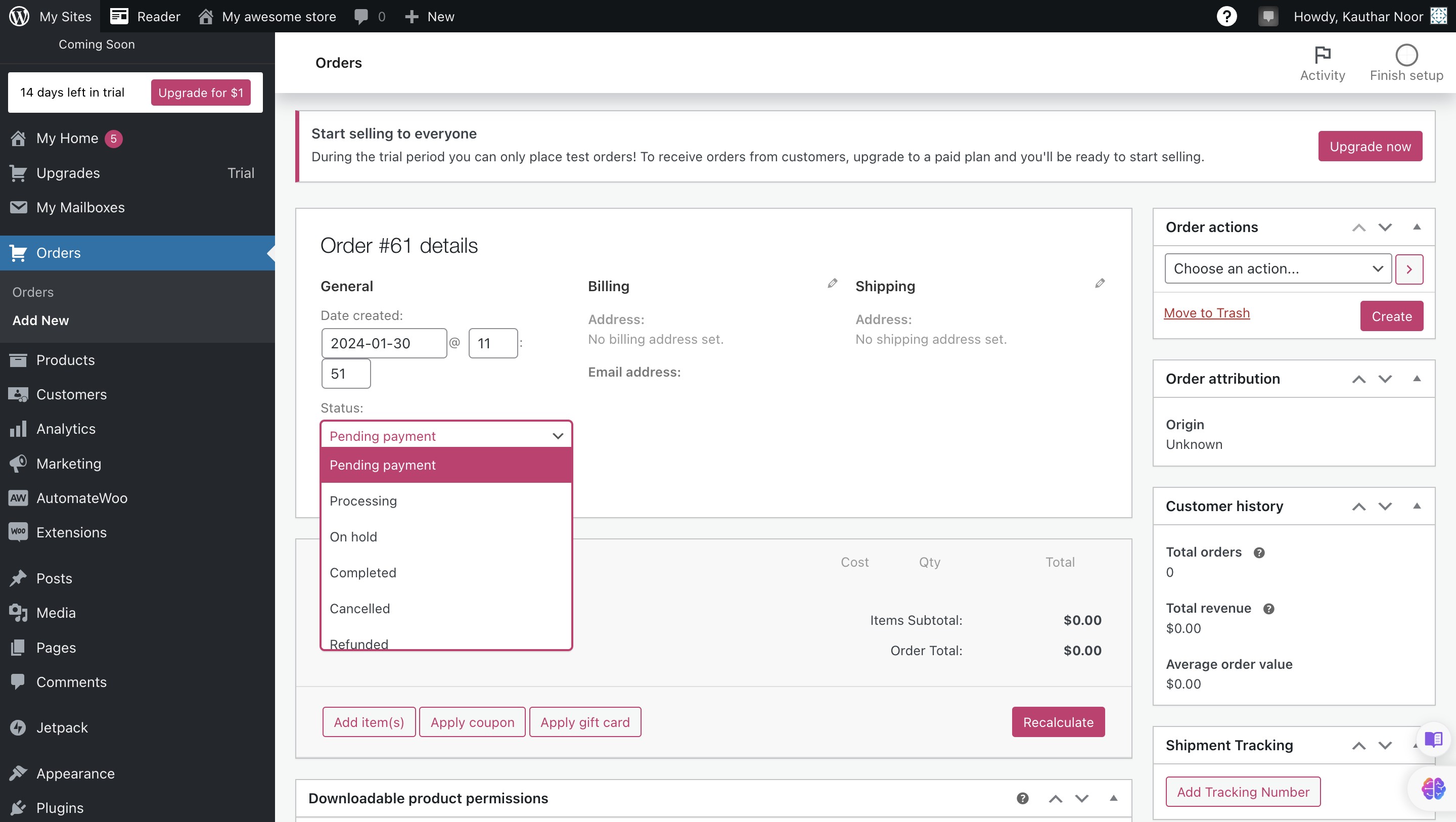Collapse the Customer history panel triangle
The height and width of the screenshot is (822, 1456).
pos(1417,506)
